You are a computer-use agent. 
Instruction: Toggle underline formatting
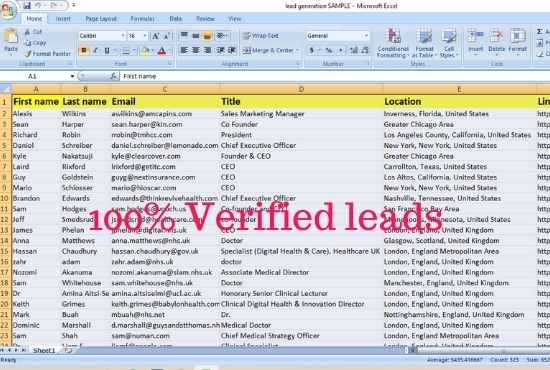coord(107,51)
